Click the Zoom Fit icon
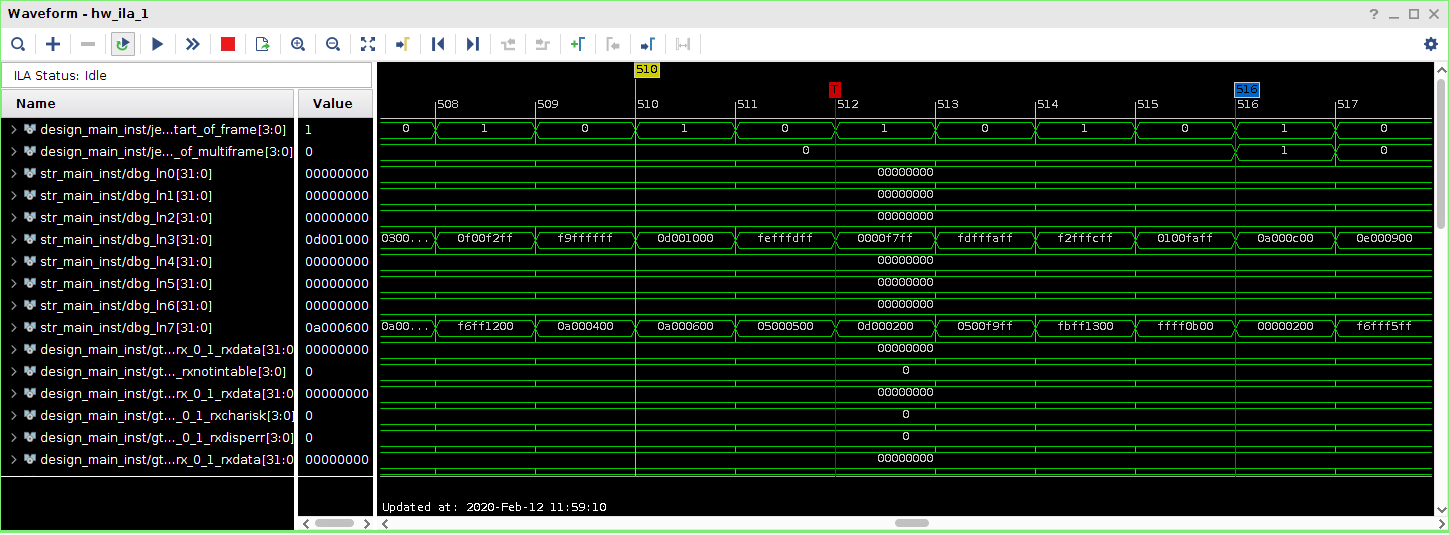The height and width of the screenshot is (535, 1449). click(x=367, y=44)
